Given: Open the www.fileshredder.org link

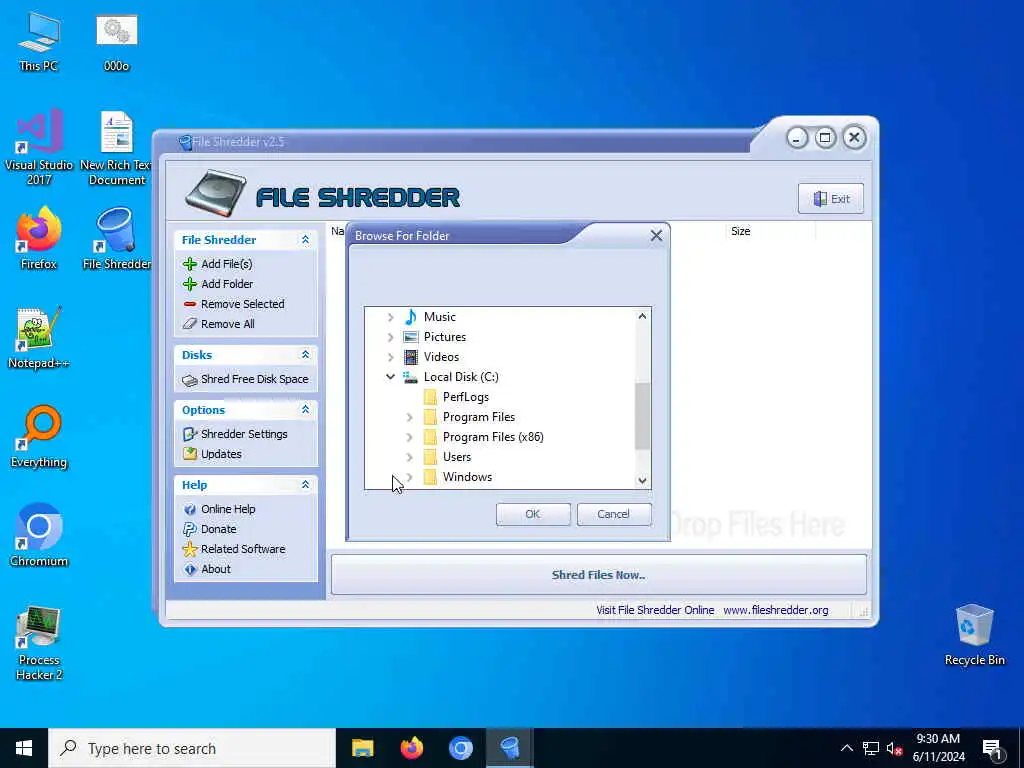Looking at the screenshot, I should click(776, 610).
